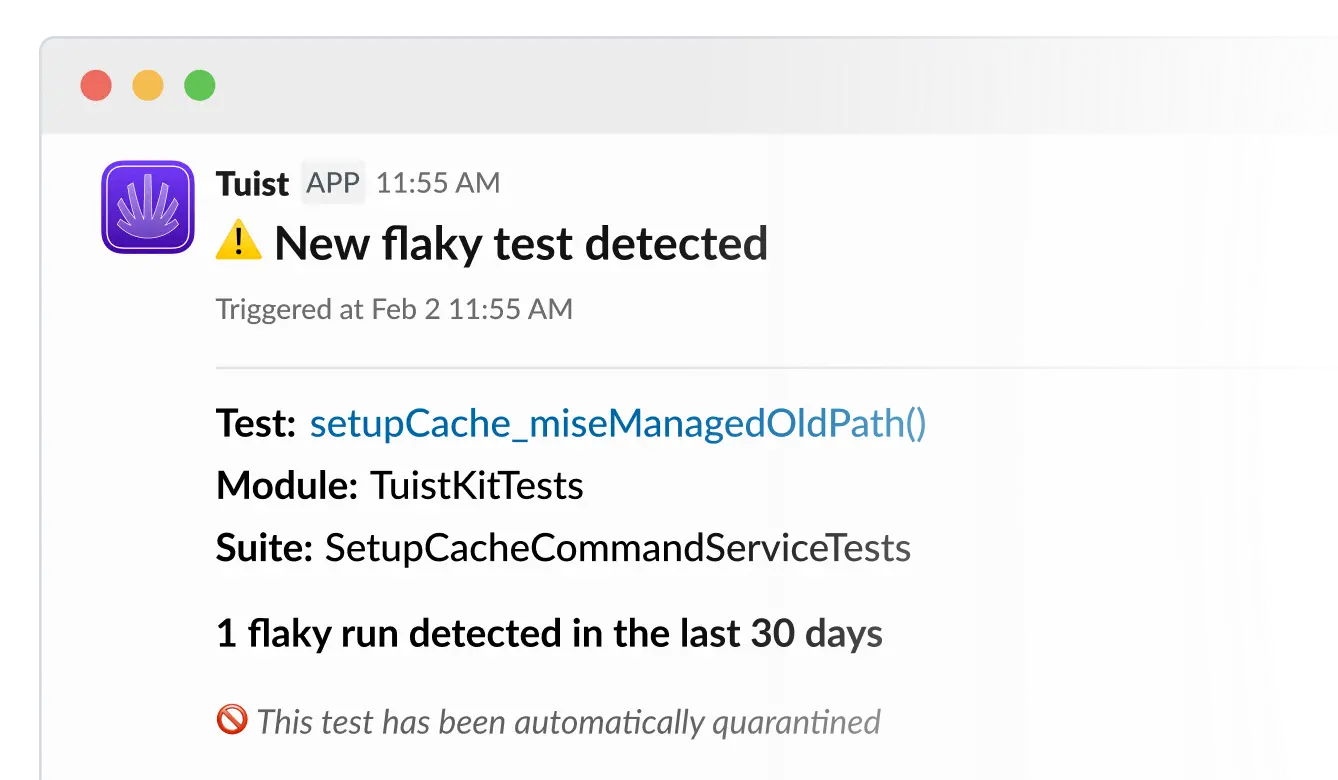
Task: Click the 11:55 AM timestamp
Action: pos(438,183)
